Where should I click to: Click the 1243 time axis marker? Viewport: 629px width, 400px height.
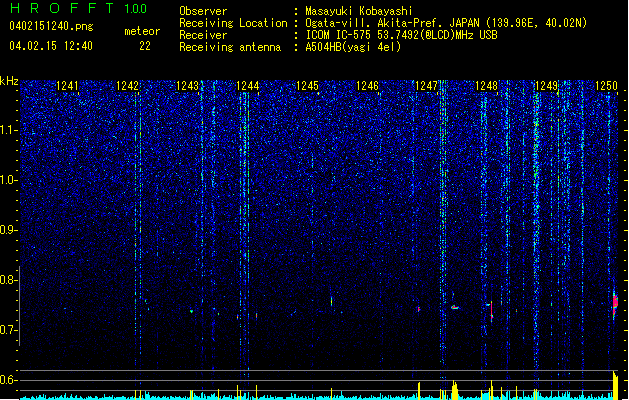click(x=187, y=86)
